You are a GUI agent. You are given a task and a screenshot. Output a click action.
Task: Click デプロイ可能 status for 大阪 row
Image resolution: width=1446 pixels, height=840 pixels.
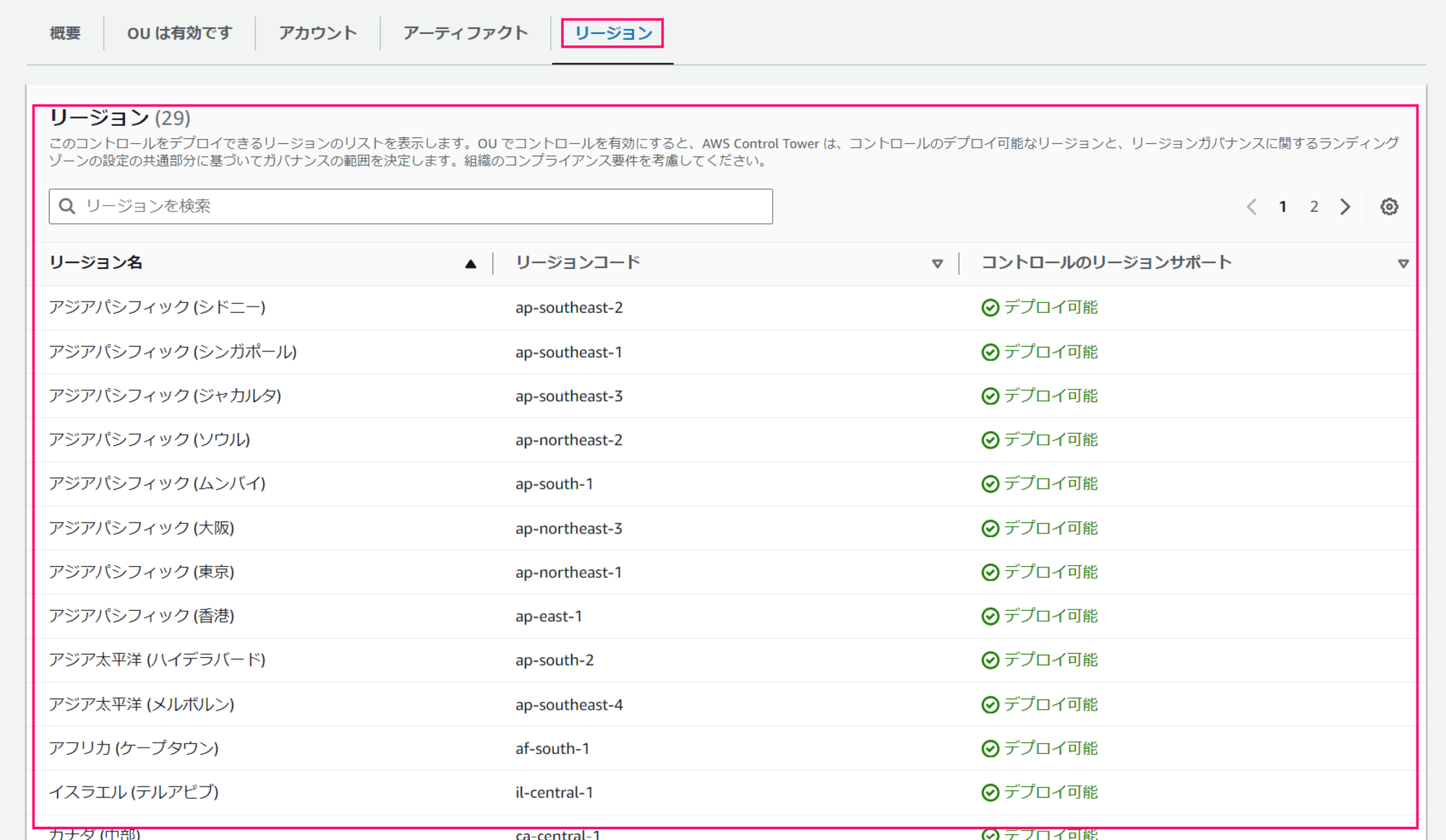pos(1051,528)
